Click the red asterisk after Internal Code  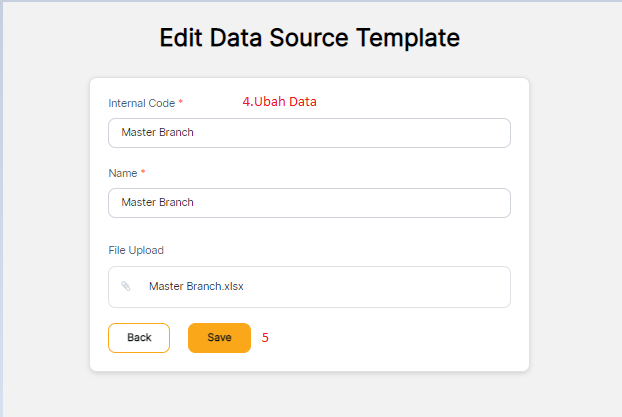[x=181, y=102]
